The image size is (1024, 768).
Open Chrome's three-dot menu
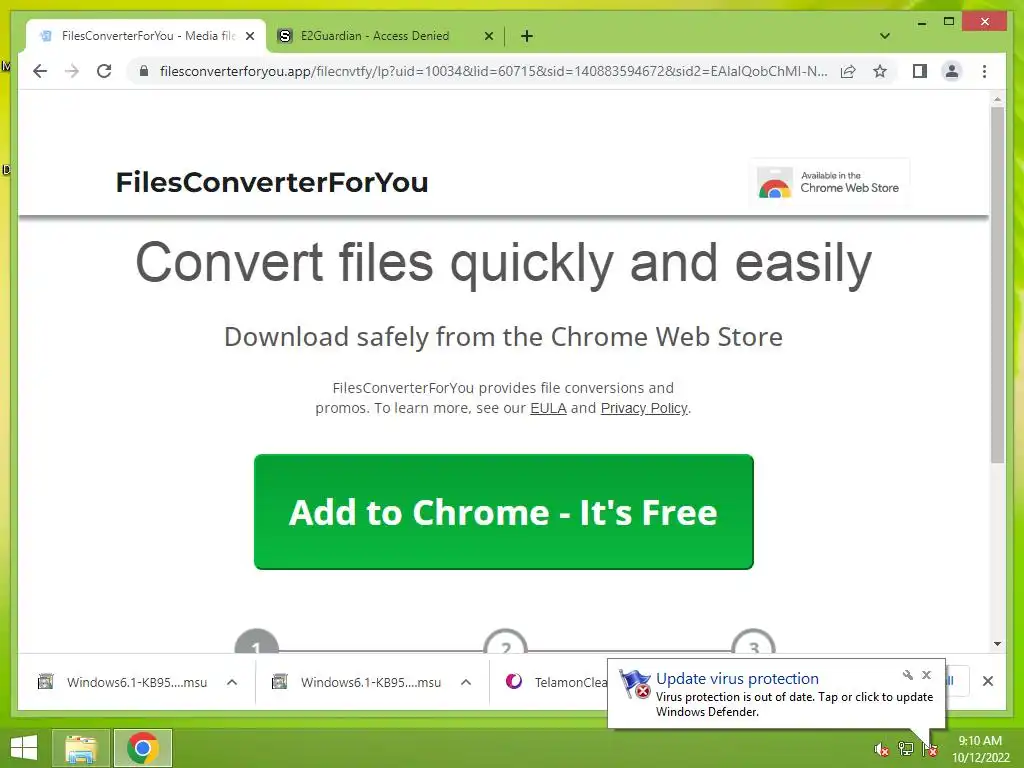[x=984, y=71]
